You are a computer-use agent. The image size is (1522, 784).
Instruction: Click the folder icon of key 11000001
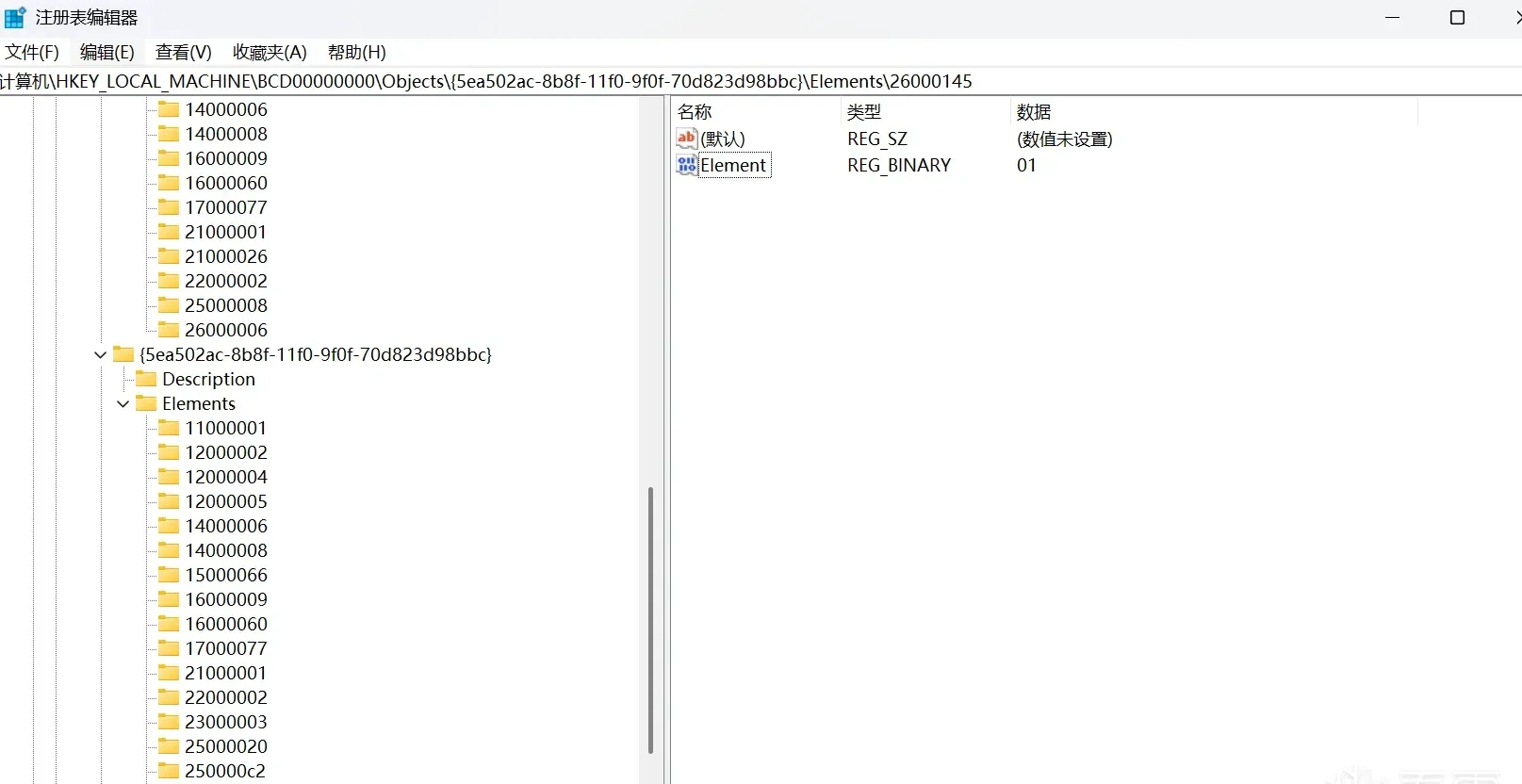(x=169, y=428)
